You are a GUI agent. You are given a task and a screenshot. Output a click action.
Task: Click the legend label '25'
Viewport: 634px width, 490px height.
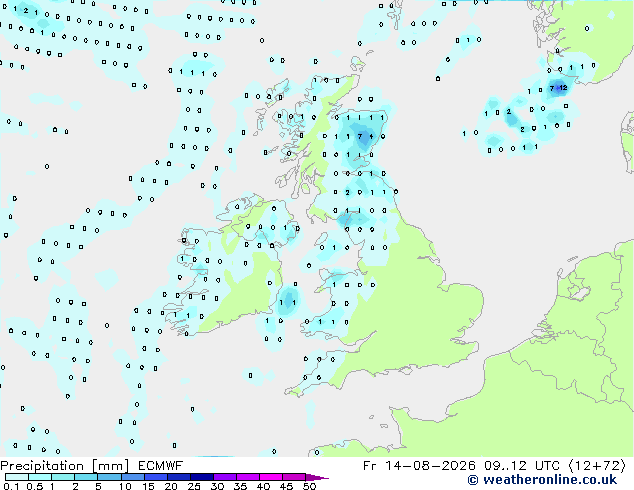tap(194, 486)
